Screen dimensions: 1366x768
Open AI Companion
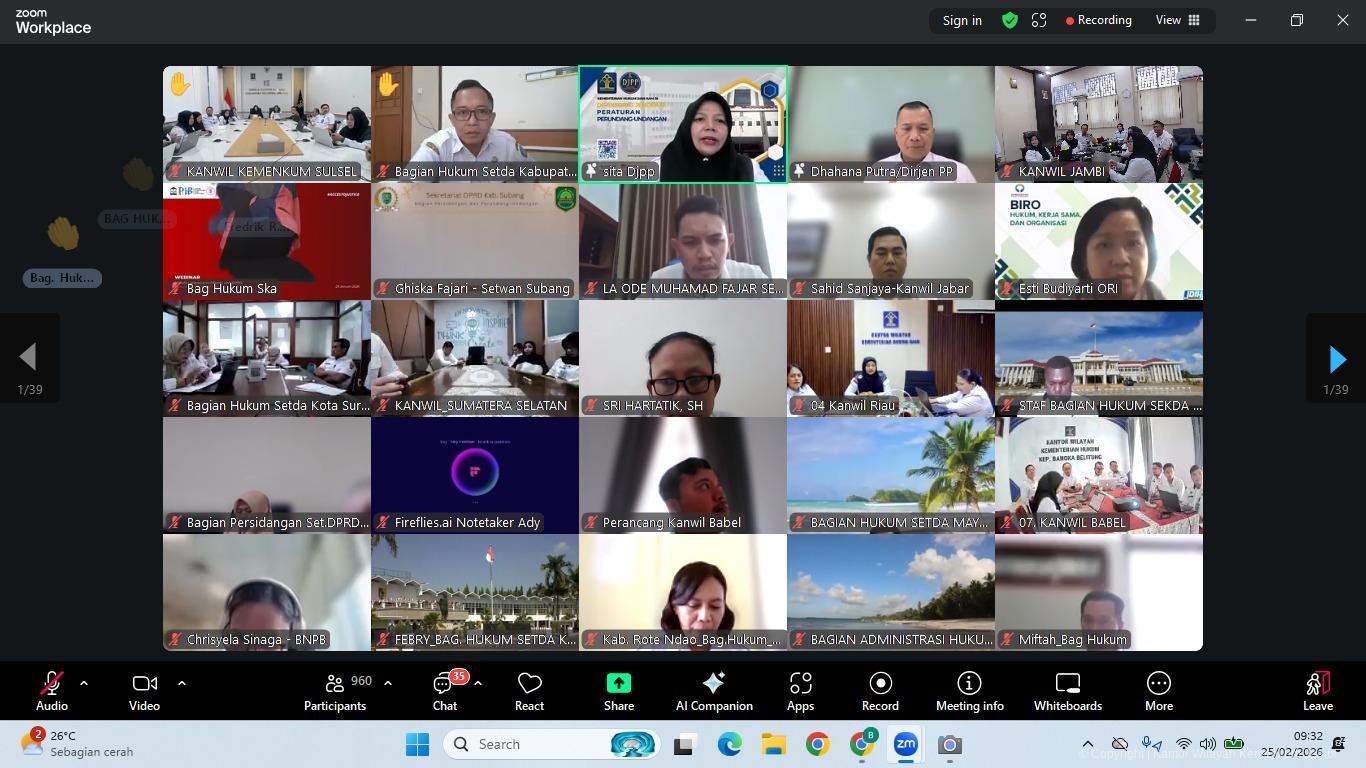[714, 691]
